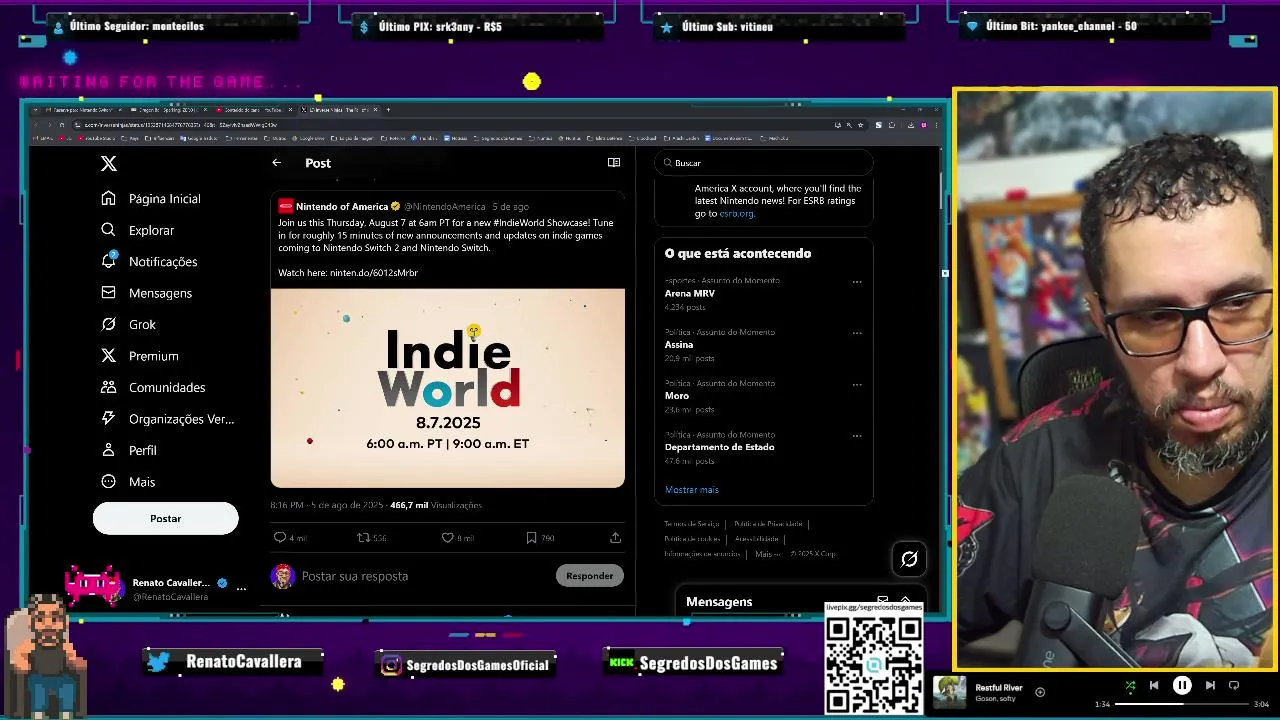Open the floating Grok button
The width and height of the screenshot is (1280, 720).
coord(909,559)
